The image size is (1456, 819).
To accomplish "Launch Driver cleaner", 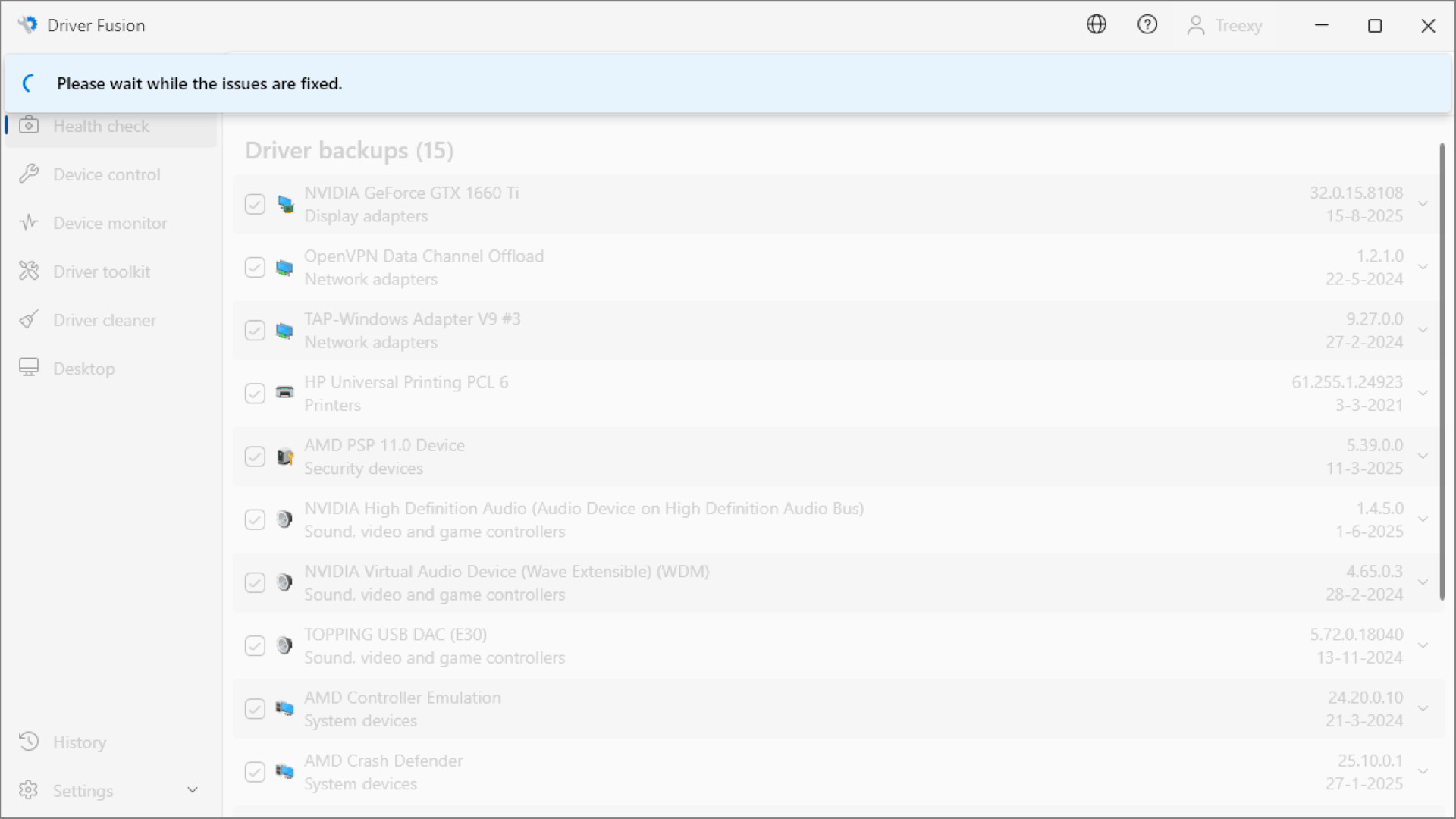I will [x=105, y=319].
